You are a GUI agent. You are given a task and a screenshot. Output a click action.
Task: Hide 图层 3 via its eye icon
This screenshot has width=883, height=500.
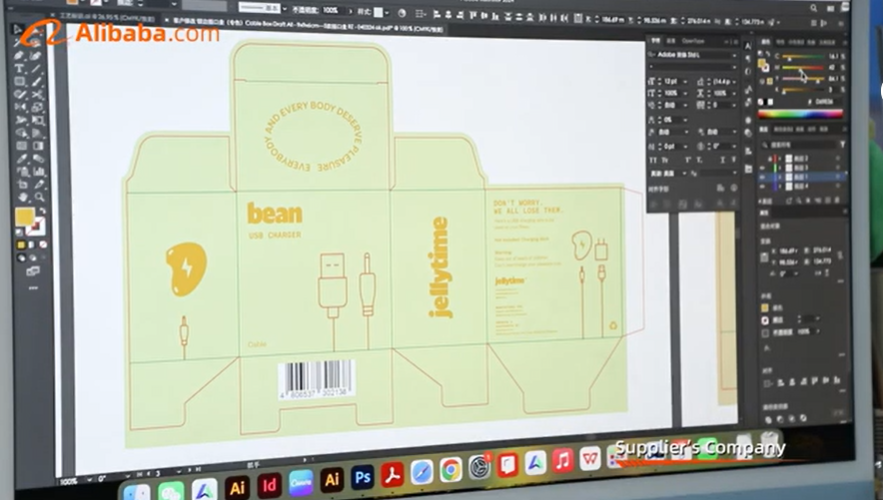pyautogui.click(x=762, y=168)
